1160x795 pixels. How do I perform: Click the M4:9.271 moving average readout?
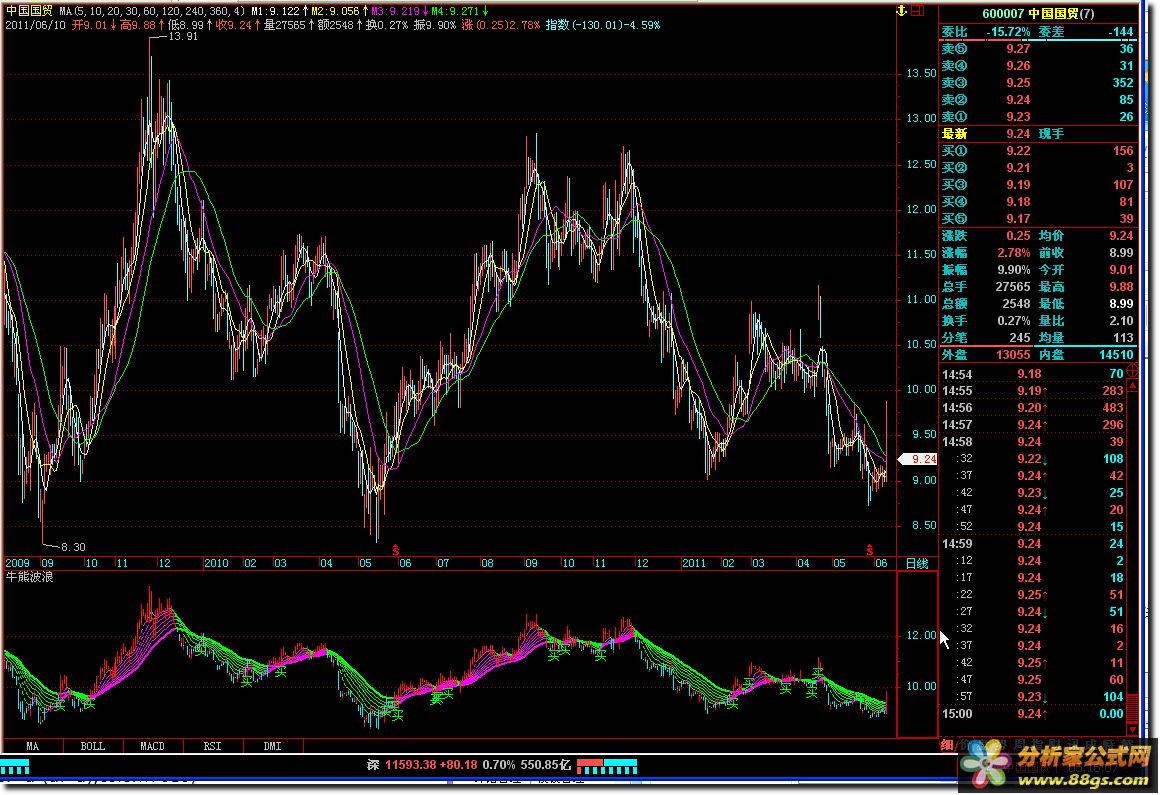[x=460, y=11]
